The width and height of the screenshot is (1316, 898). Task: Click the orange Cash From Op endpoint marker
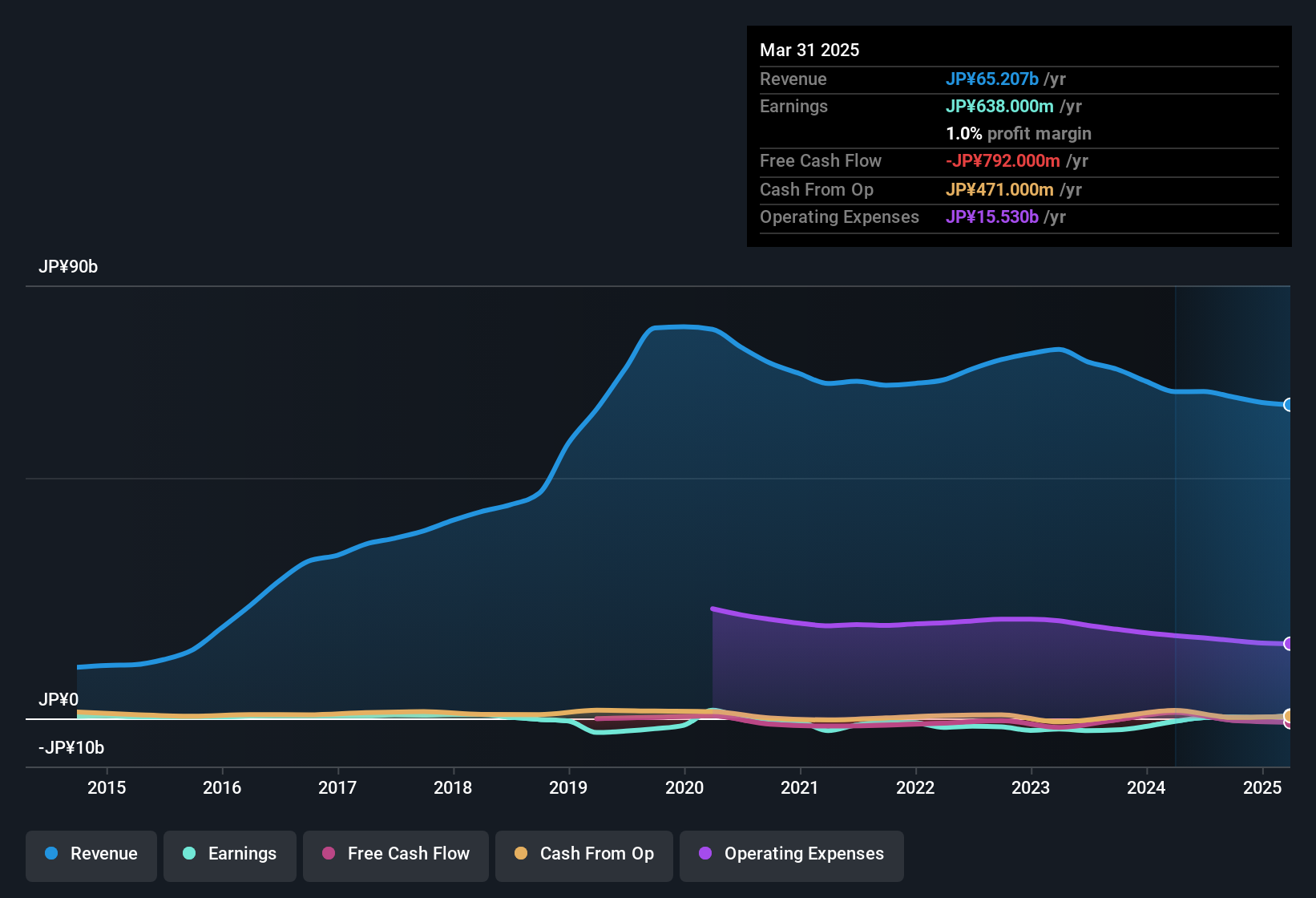coord(1289,715)
